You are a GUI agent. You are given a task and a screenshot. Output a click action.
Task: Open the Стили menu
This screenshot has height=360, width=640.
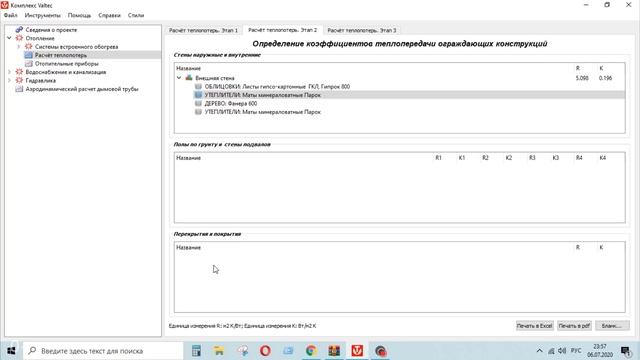point(136,15)
